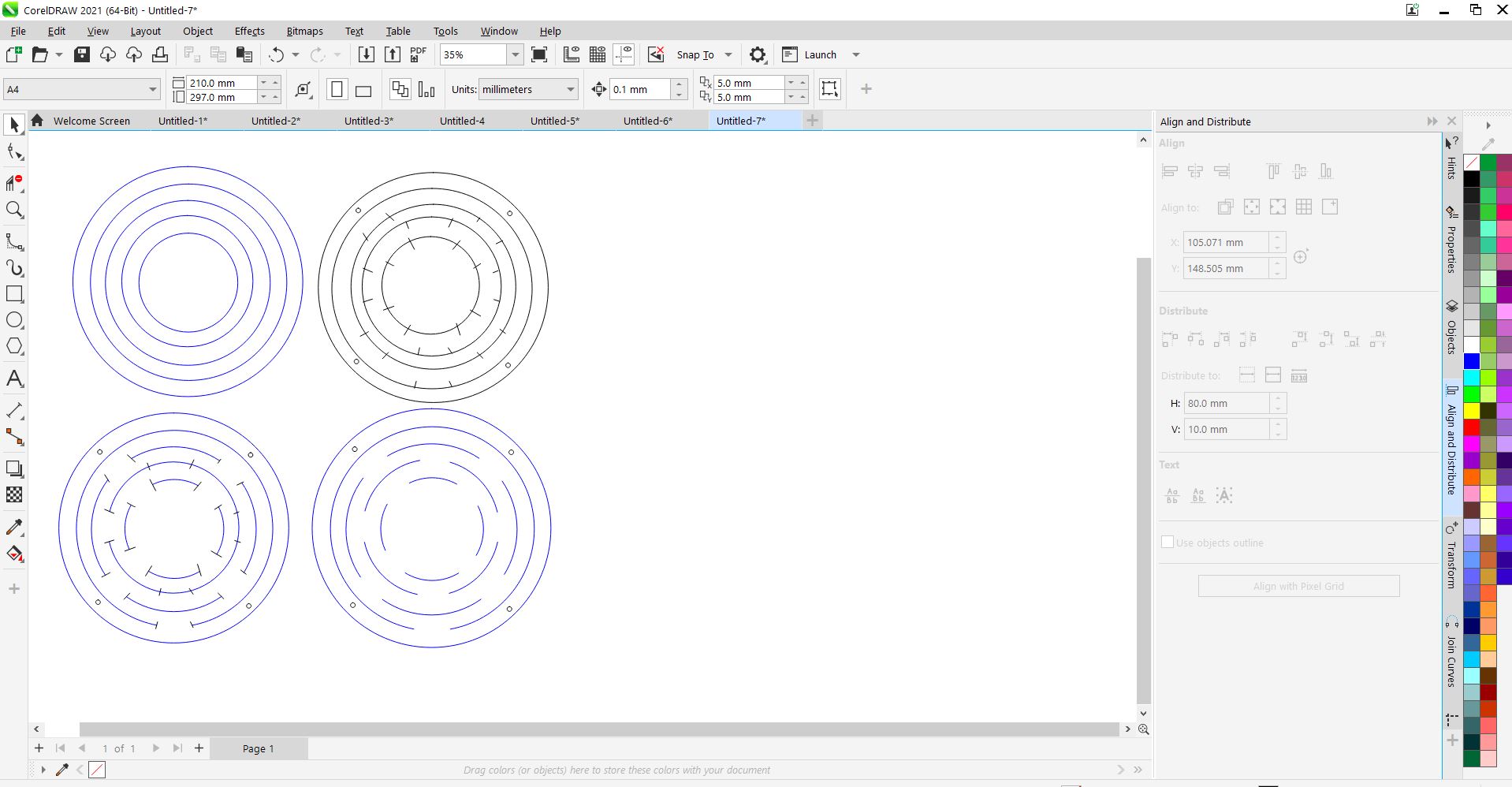Choose the Rectangle tool
Screen dimensions: 1512x787
point(14,294)
